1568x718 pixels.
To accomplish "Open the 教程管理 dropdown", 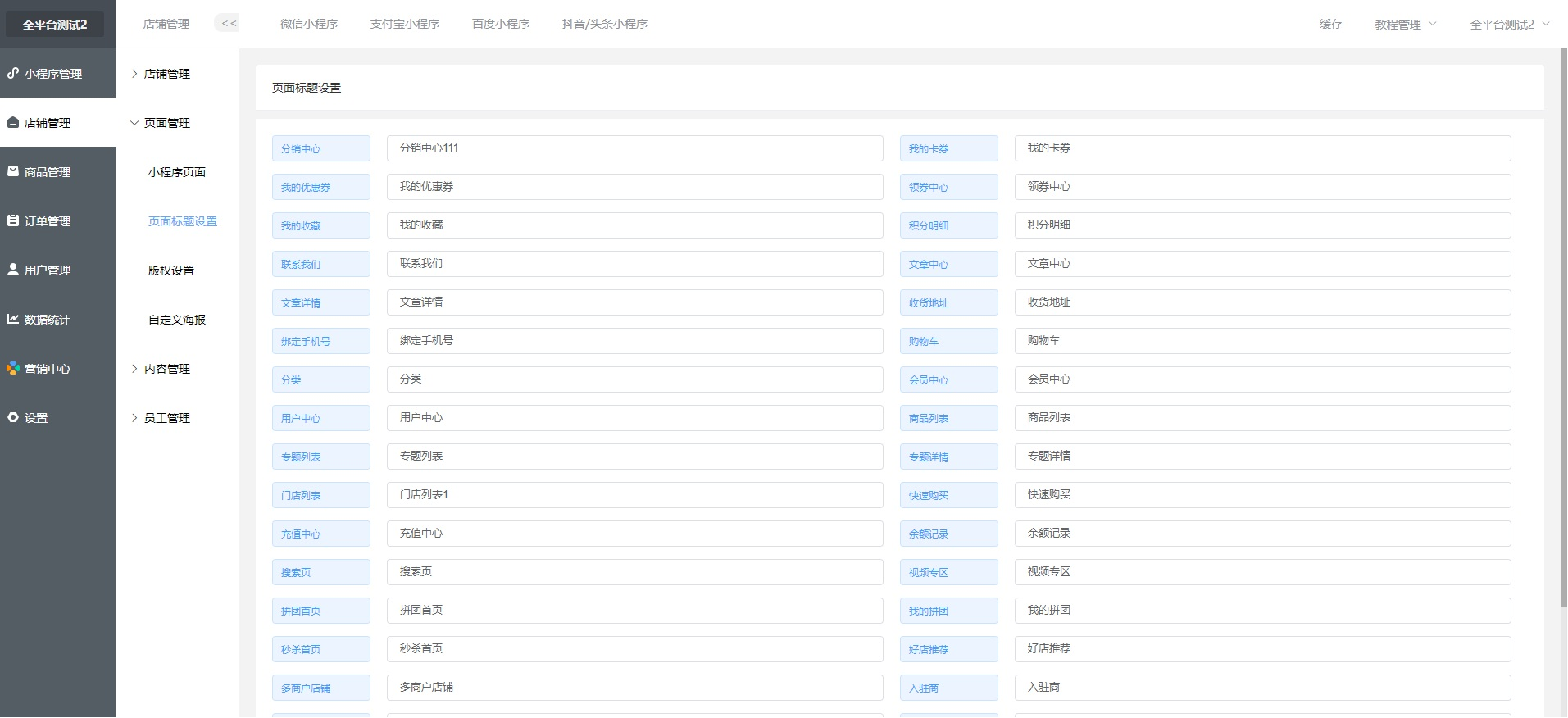I will click(1406, 25).
